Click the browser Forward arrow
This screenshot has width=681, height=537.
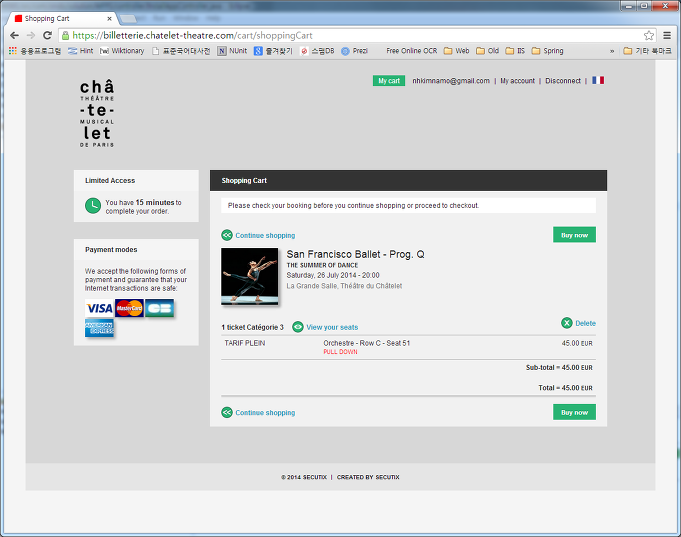tap(31, 35)
